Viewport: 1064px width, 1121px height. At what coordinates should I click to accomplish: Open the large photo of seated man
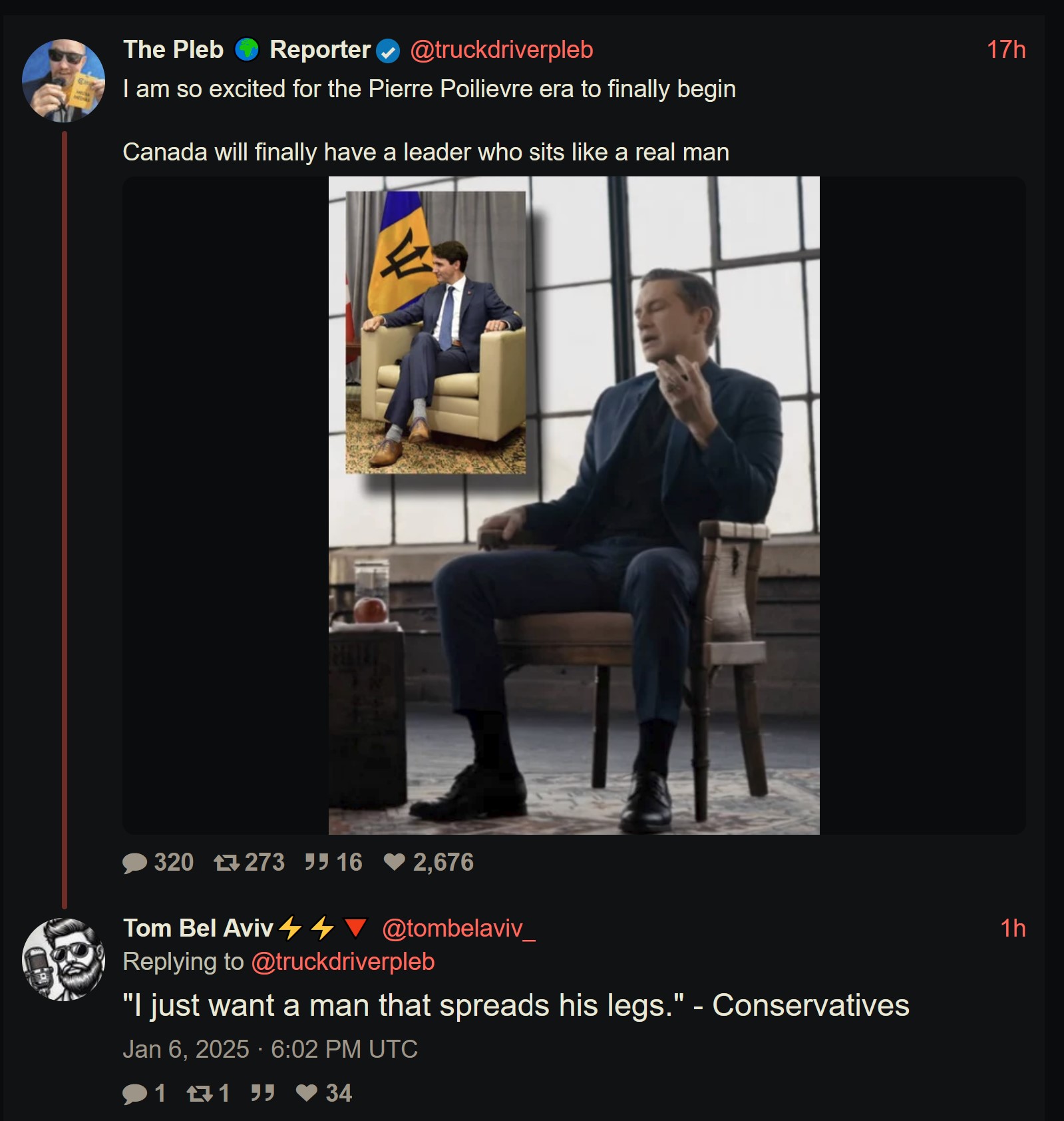coord(574,505)
